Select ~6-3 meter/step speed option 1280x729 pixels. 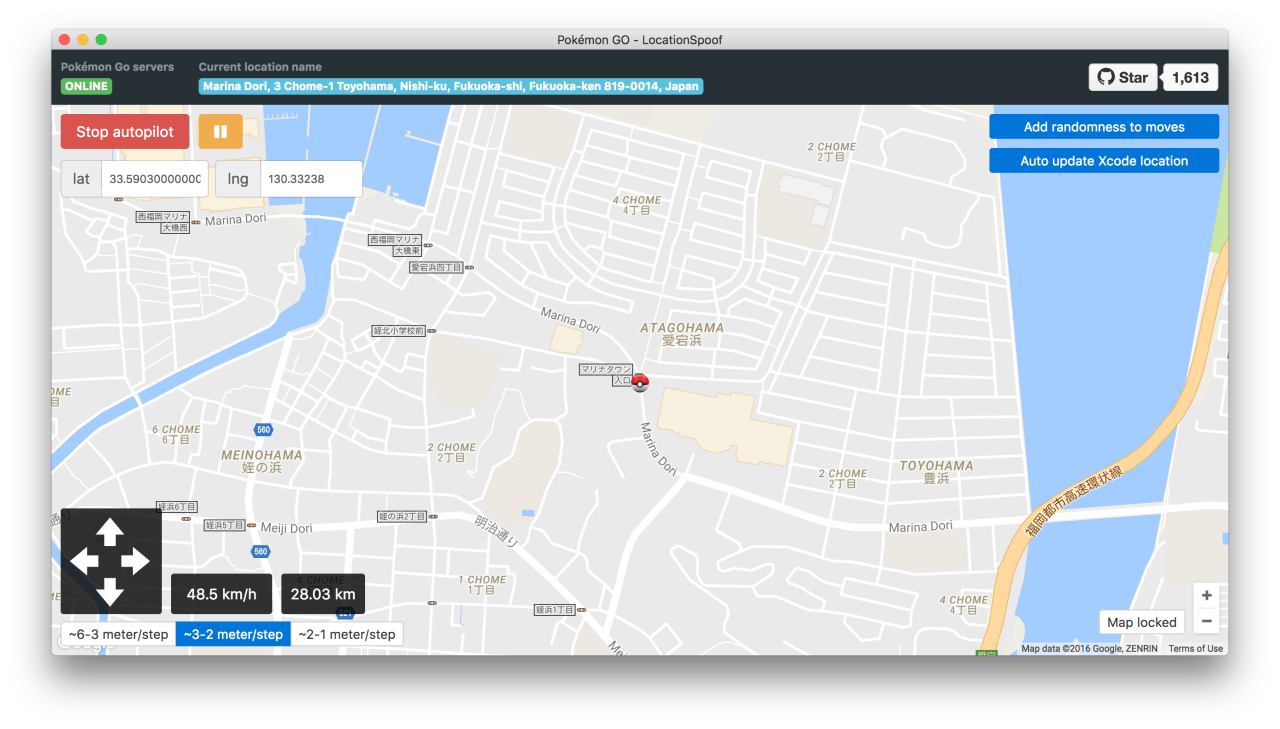click(x=118, y=634)
